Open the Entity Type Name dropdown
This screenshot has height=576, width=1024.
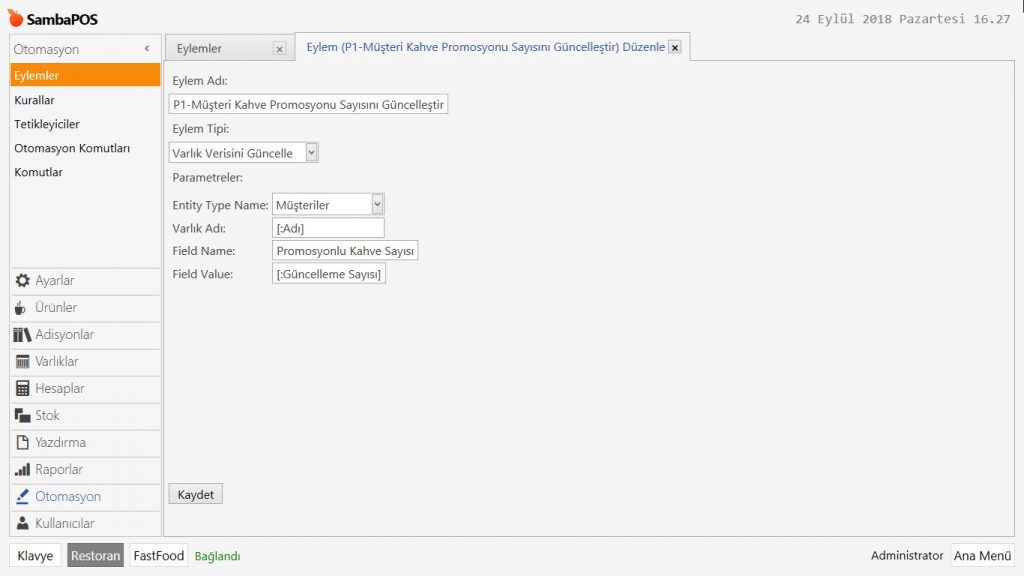[x=377, y=204]
